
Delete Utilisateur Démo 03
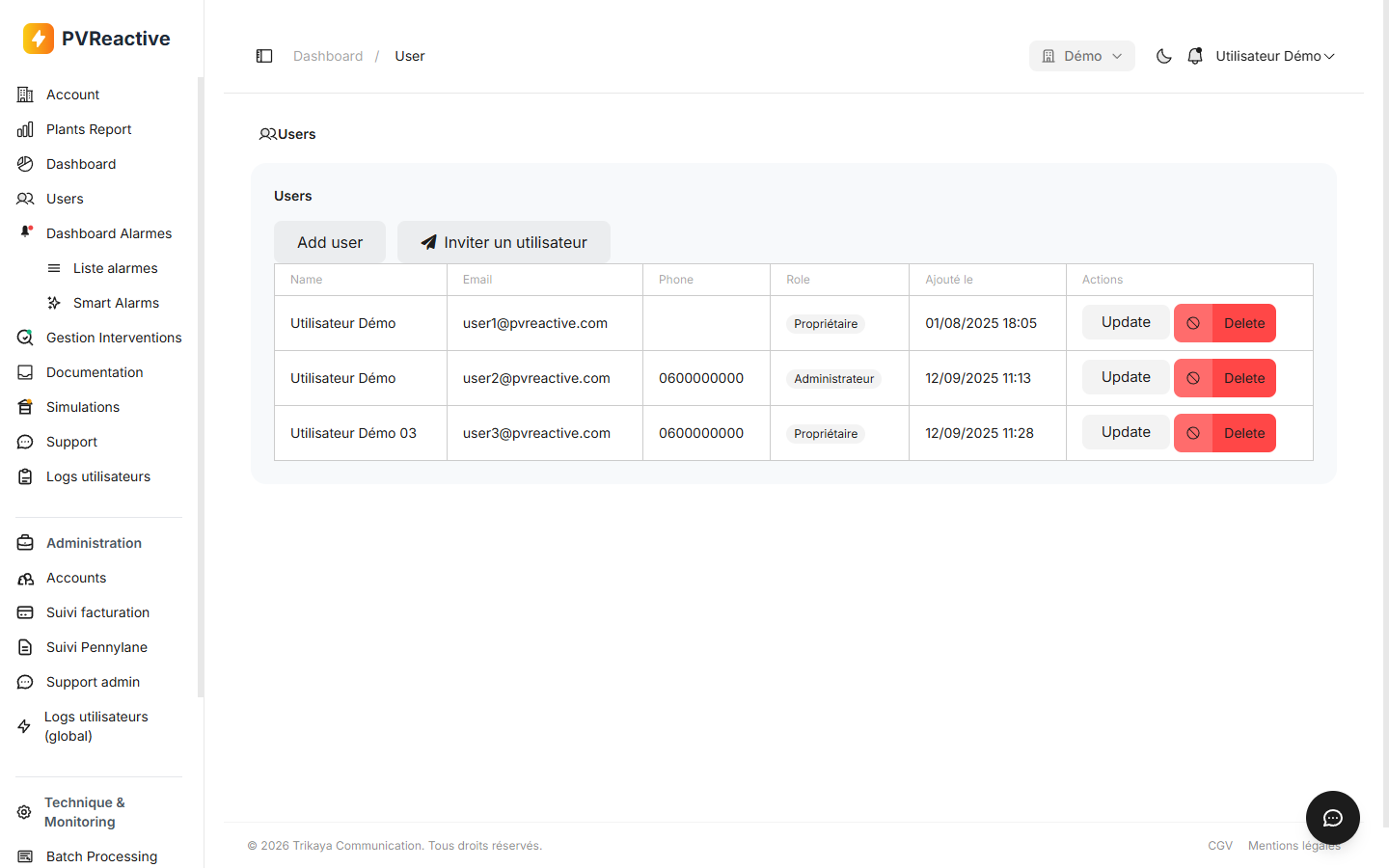[1225, 433]
